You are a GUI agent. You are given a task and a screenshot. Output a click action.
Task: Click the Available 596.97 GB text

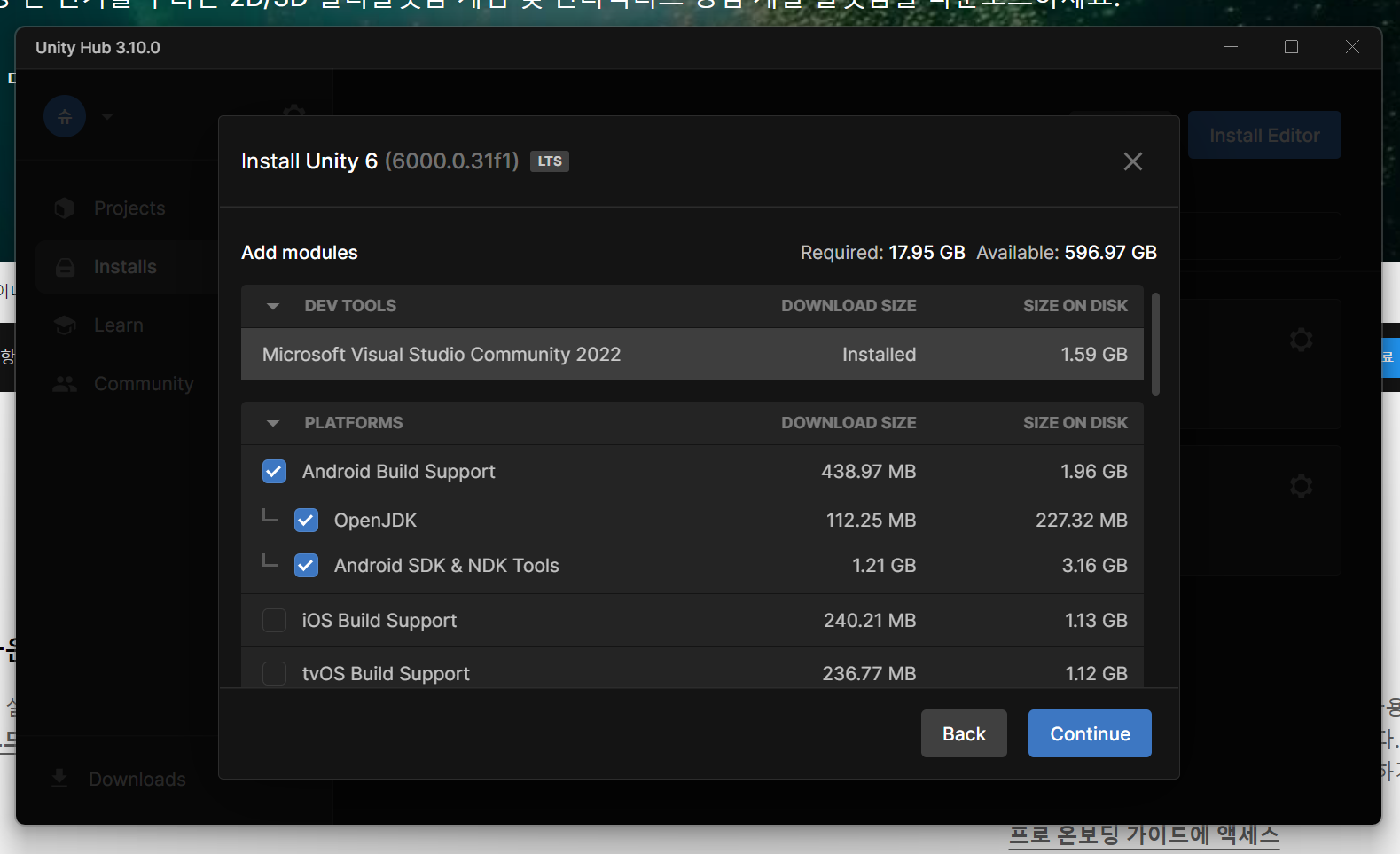coord(1067,253)
